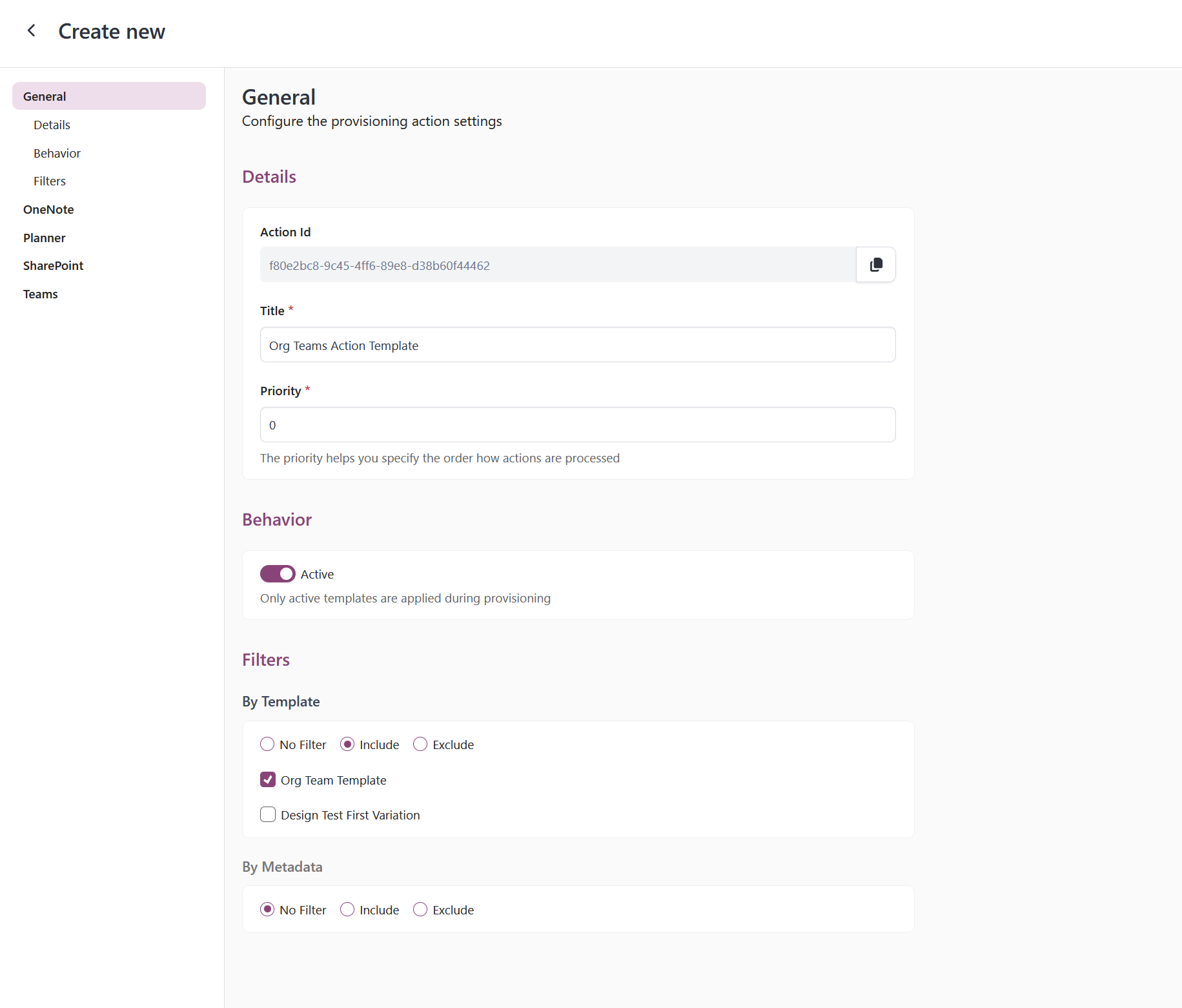Screen dimensions: 1182x1008
Task: Open the Teams section
Action: (x=40, y=294)
